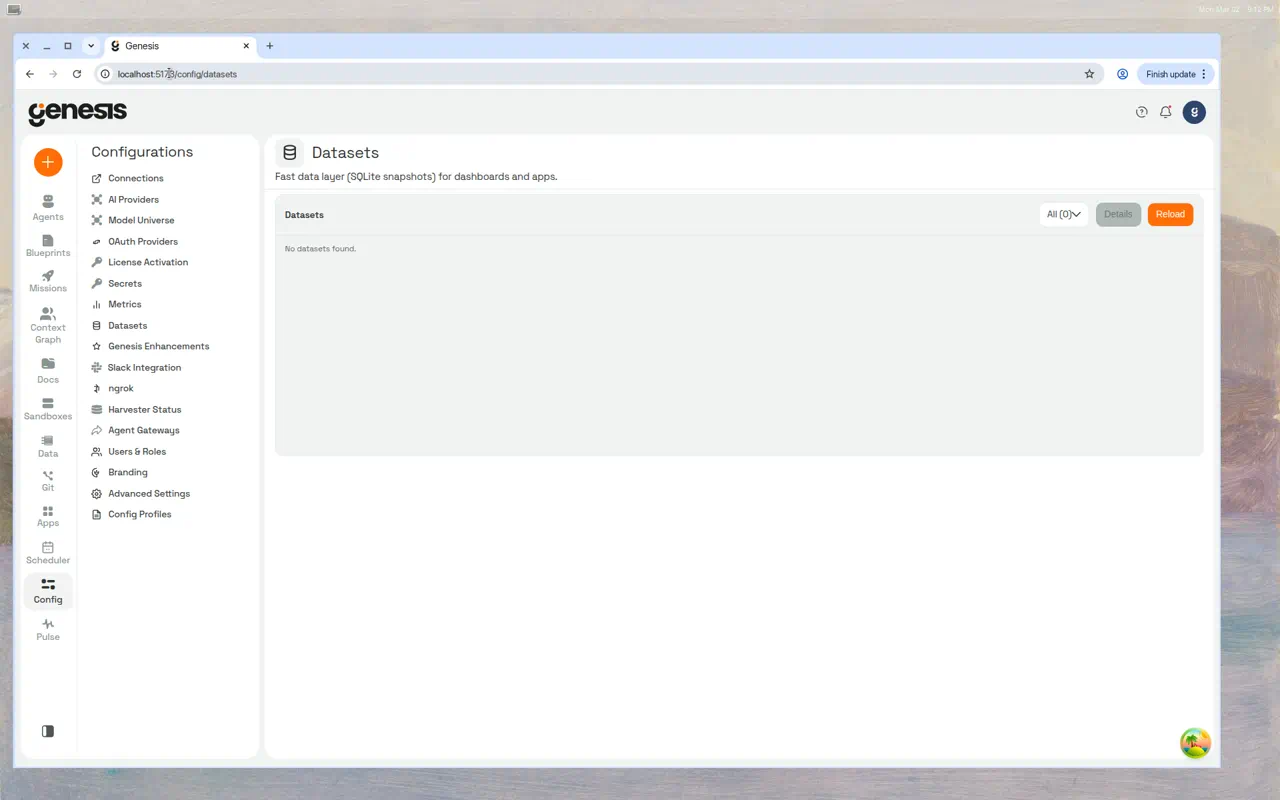Open Chrome profile icon
This screenshot has width=1280, height=800.
click(x=1122, y=74)
